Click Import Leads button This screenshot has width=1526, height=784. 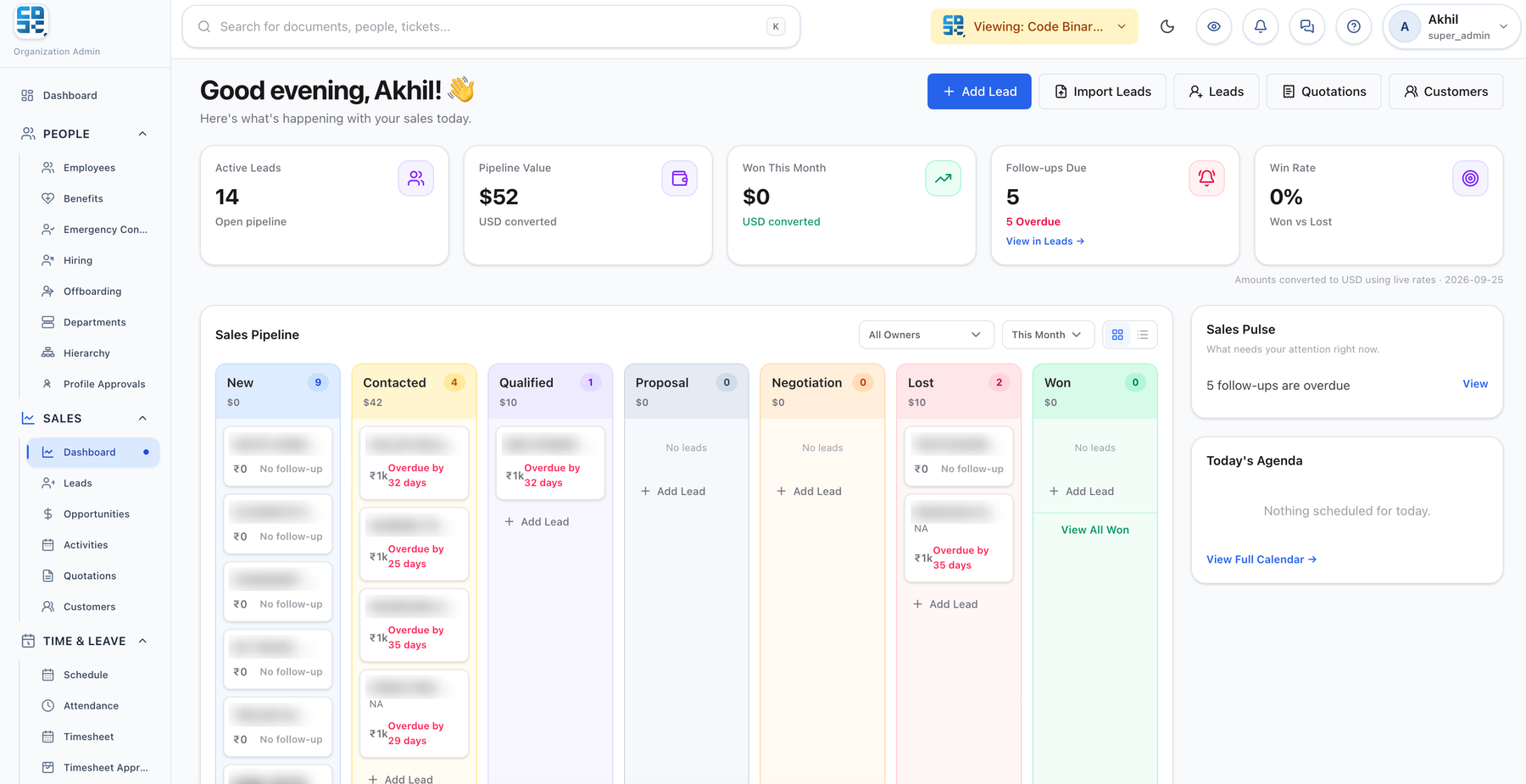[x=1102, y=92]
